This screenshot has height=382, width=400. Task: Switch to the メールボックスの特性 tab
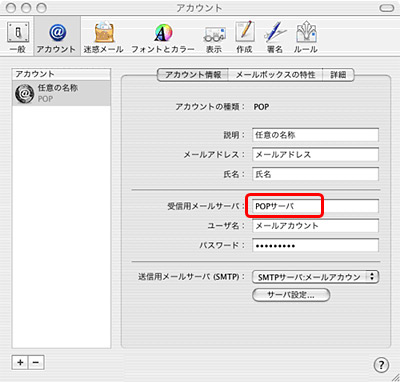[x=275, y=75]
